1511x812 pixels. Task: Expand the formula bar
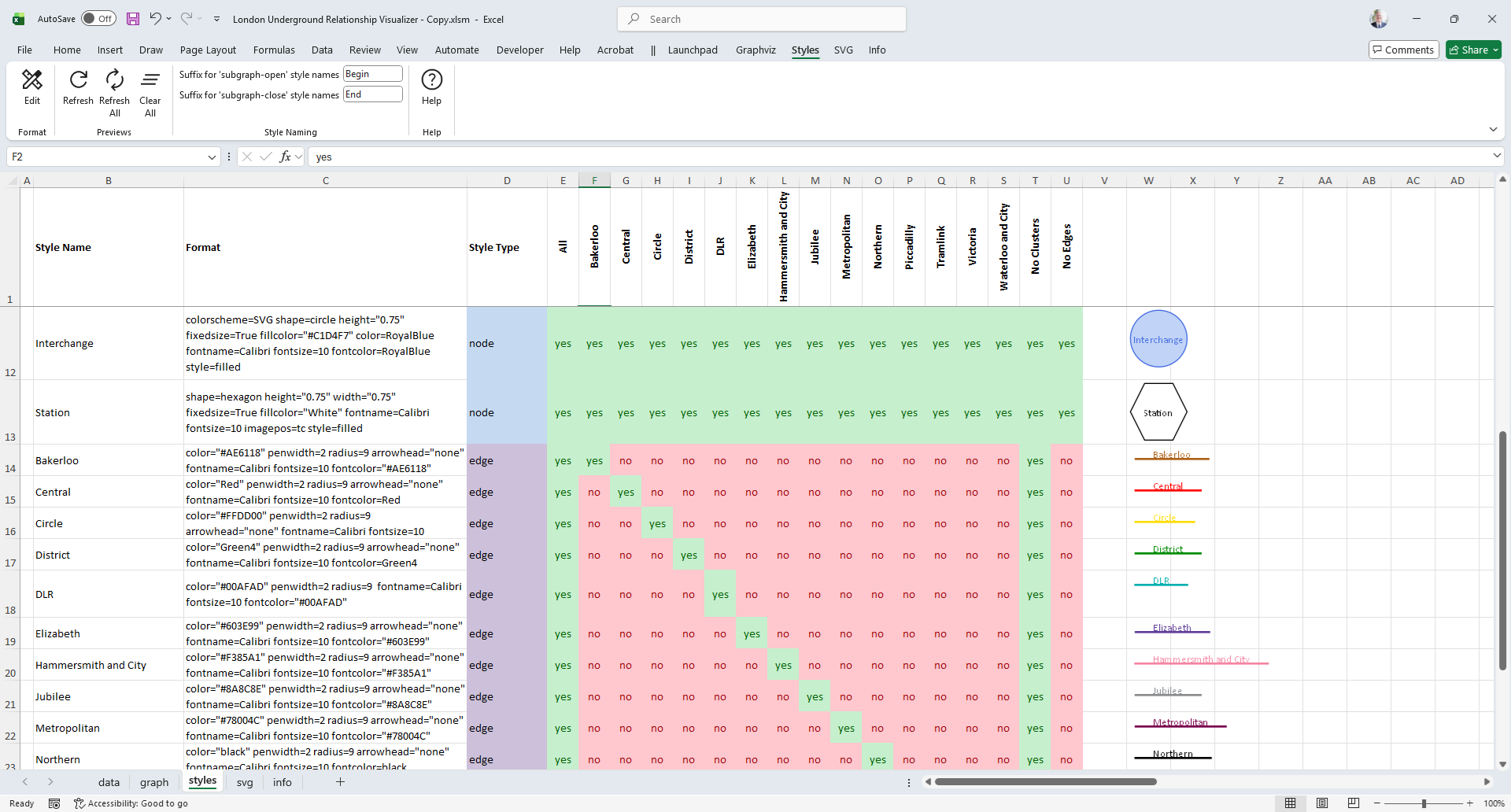[x=1497, y=157]
